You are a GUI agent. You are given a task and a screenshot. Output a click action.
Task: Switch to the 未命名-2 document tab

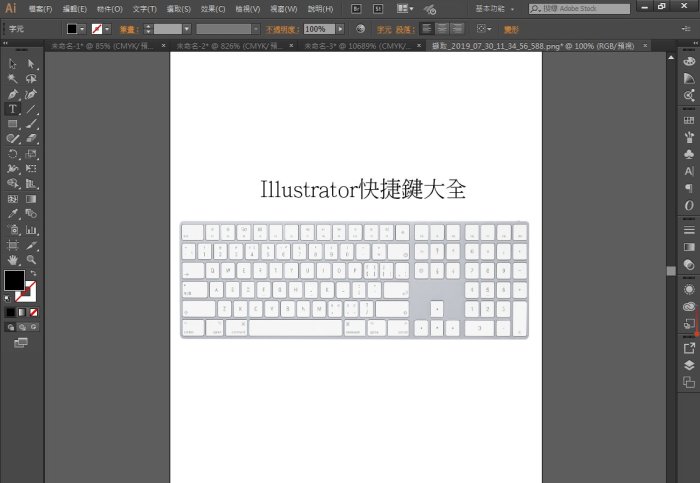(x=210, y=46)
